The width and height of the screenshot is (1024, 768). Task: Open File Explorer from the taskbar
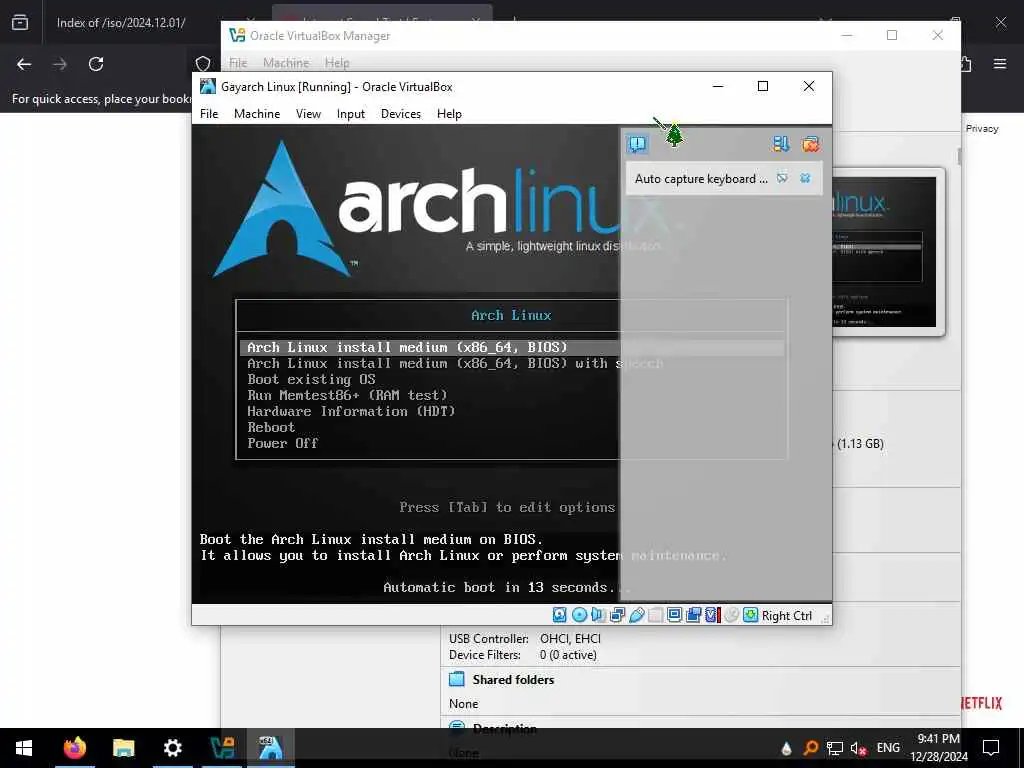pos(123,748)
